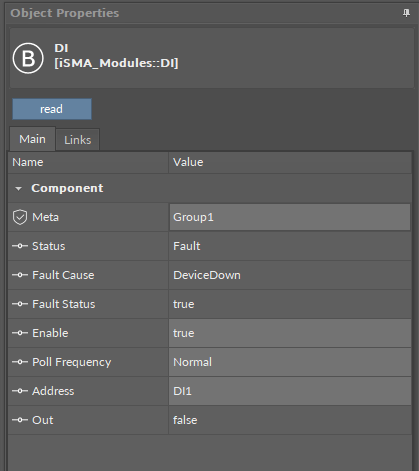Toggle the Enable value field set to true
This screenshot has width=419, height=471.
click(290, 333)
